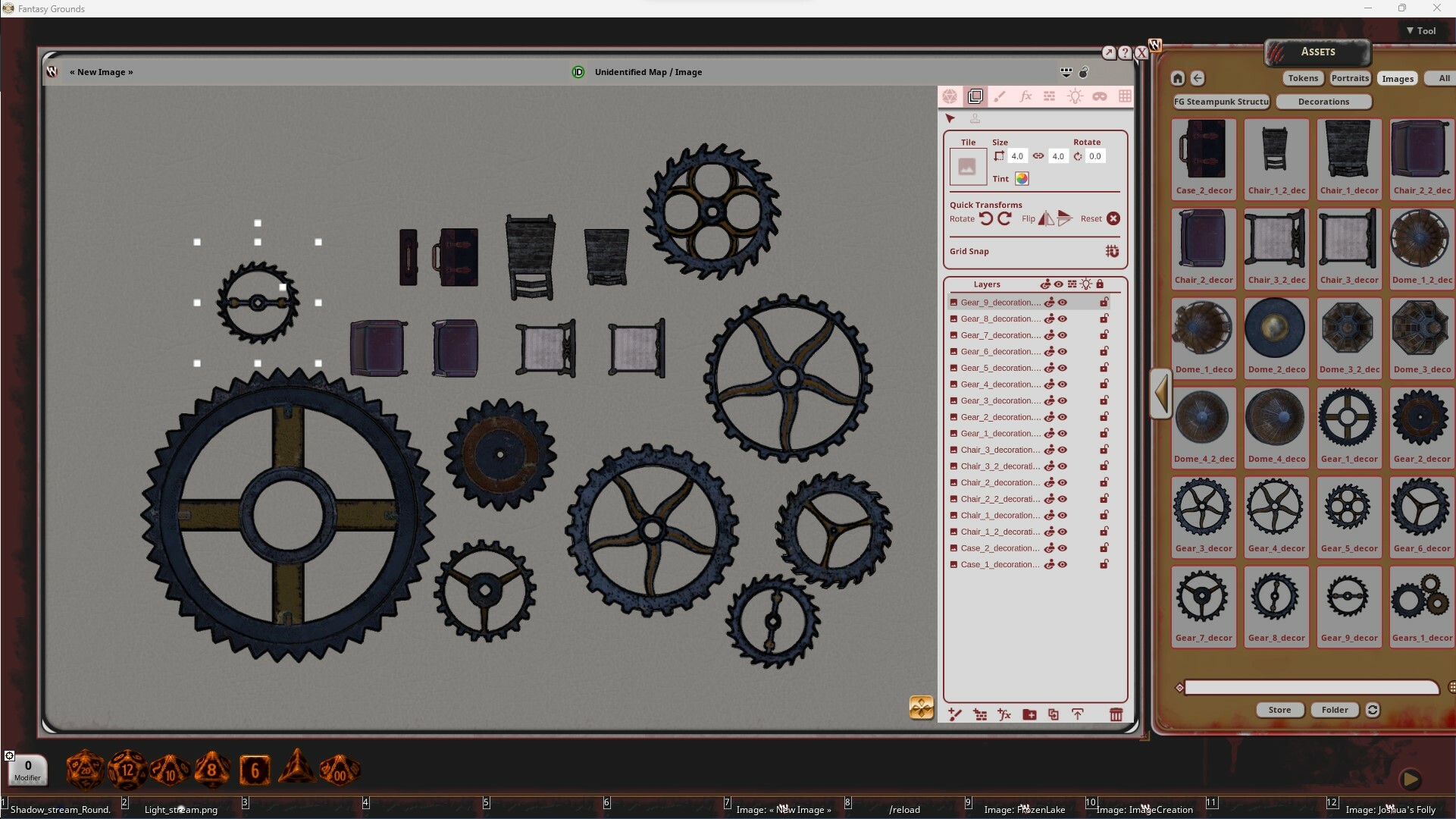Switch to the Portraits tab in Assets
Image resolution: width=1456 pixels, height=819 pixels.
1350,78
